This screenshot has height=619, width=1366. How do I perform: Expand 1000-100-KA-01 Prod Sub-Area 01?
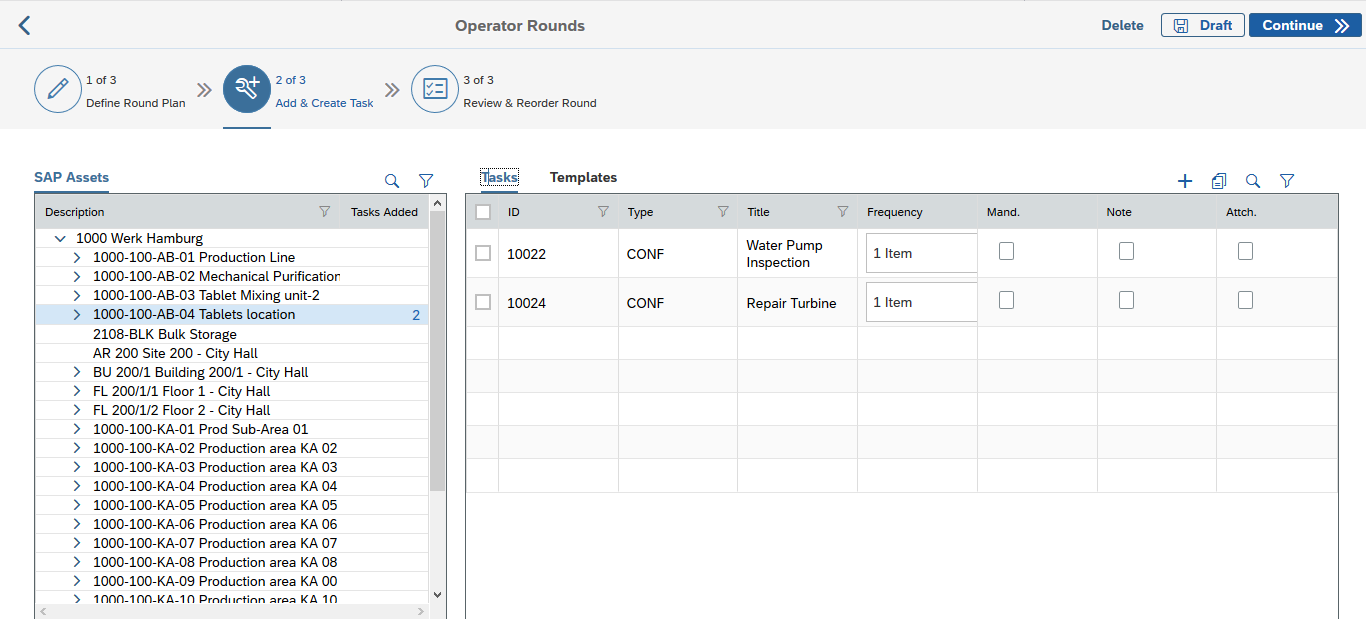coord(77,429)
